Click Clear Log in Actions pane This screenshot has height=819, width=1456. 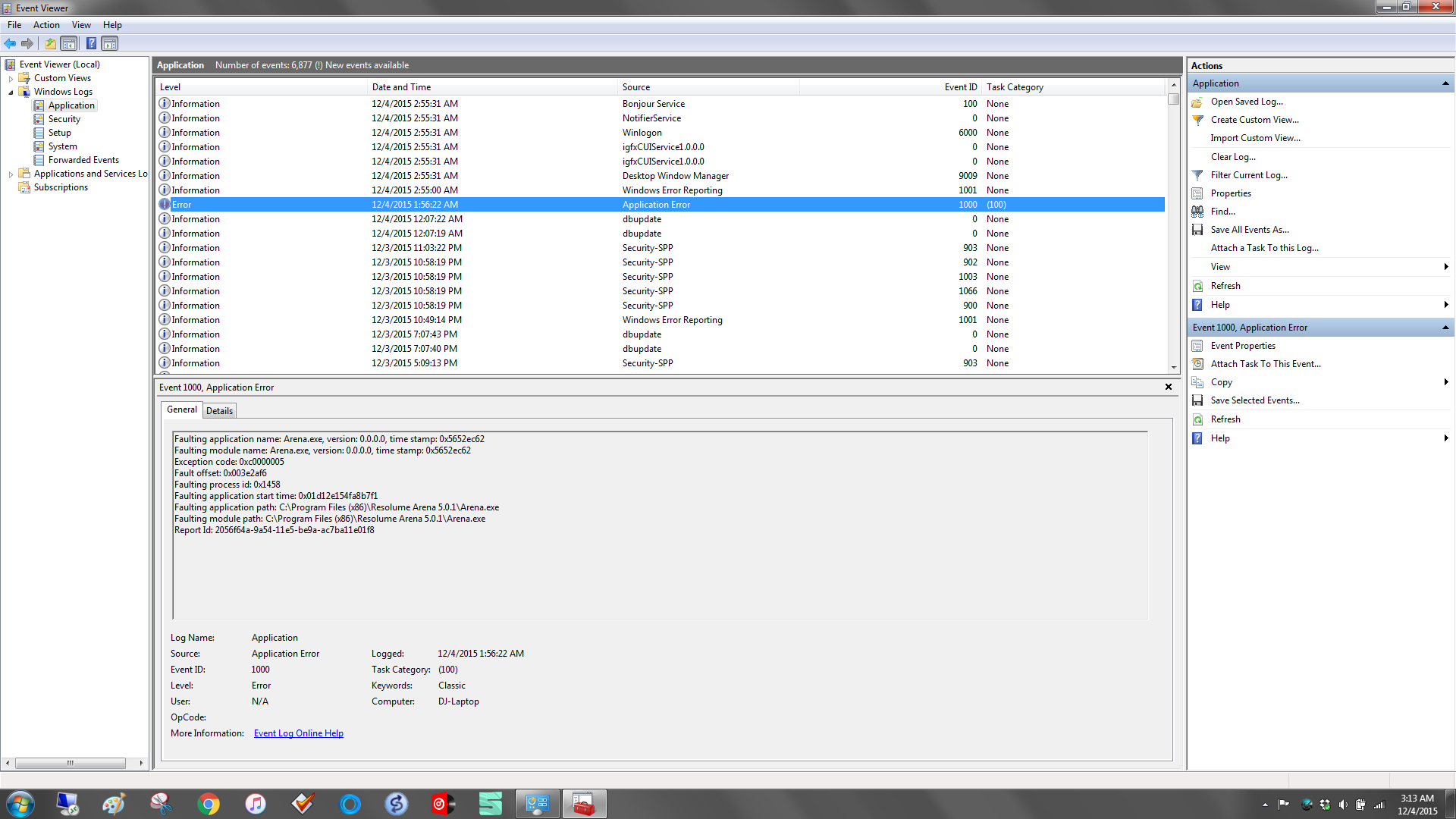[x=1233, y=157]
